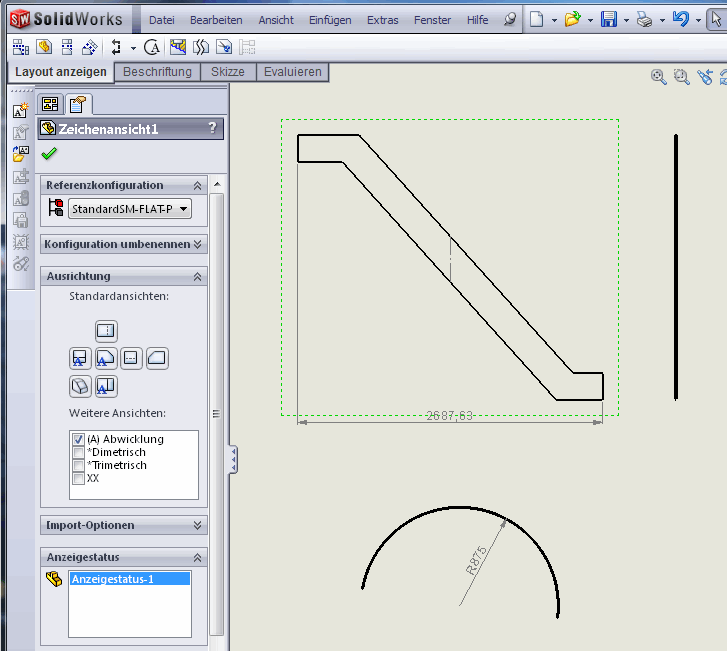This screenshot has width=727, height=651.
Task: Click the Print icon in the toolbar
Action: point(646,19)
